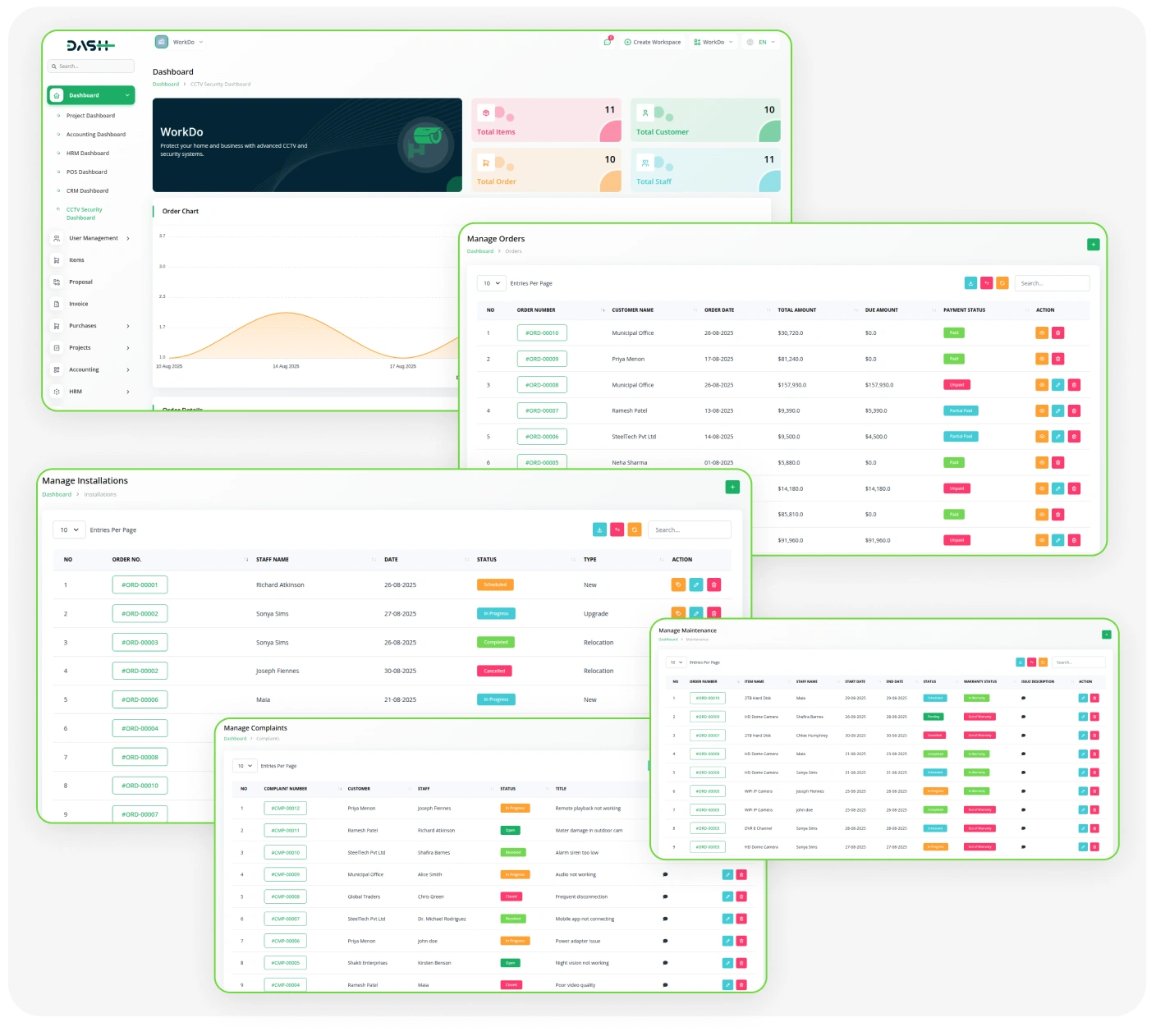This screenshot has width=1156, height=1036.
Task: Click the search field in Manage Orders
Action: pyautogui.click(x=1052, y=283)
